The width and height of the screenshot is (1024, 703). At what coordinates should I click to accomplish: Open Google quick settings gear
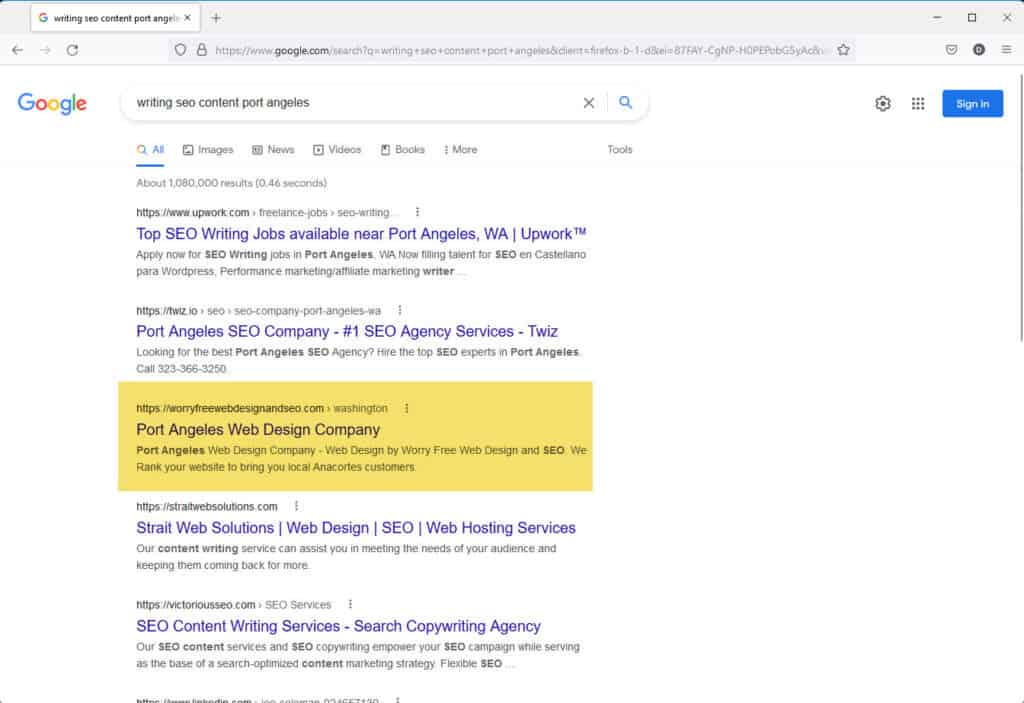pyautogui.click(x=883, y=103)
